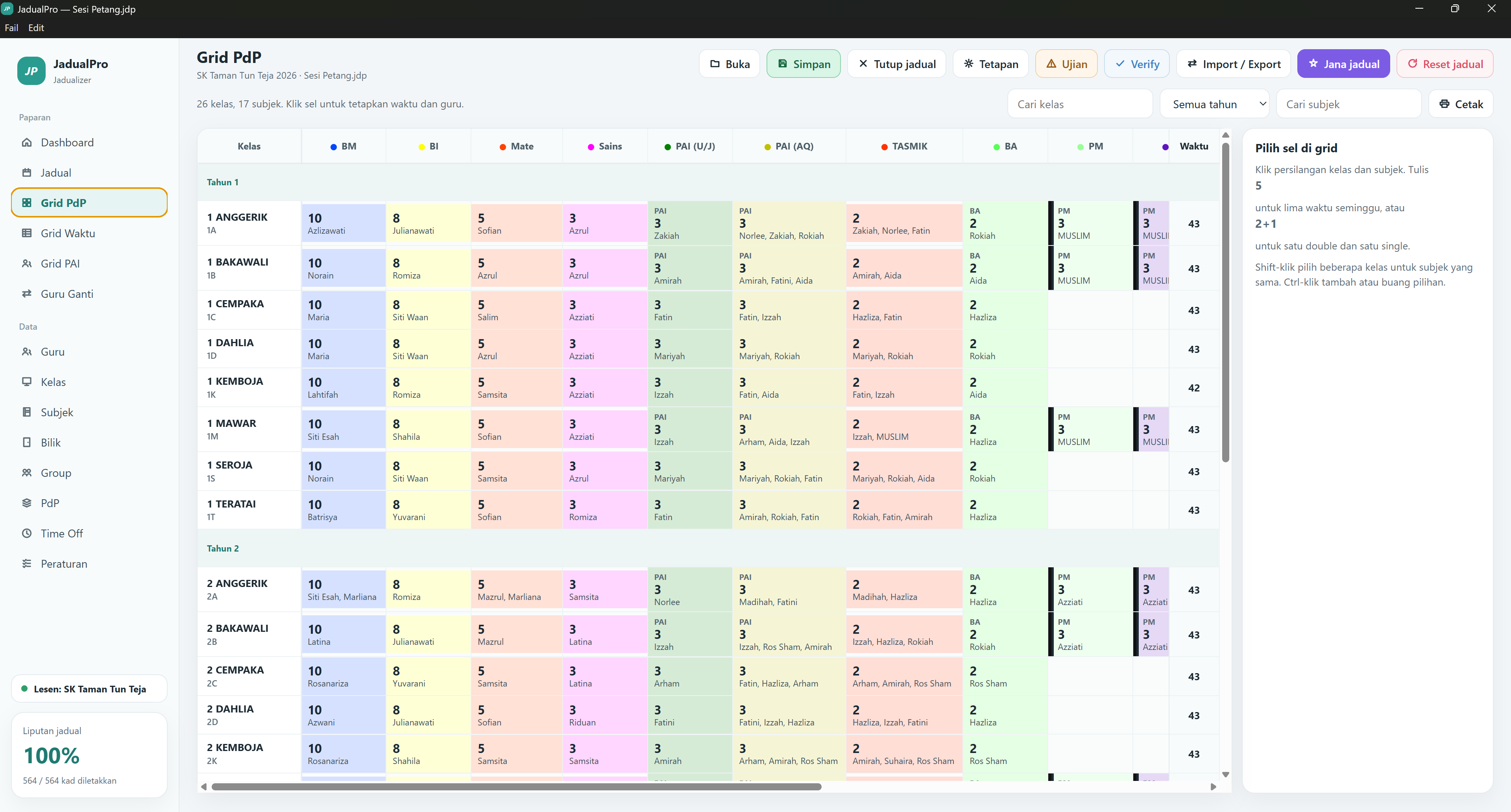Screen dimensions: 1511x812
Task: Generate timetable with Jana jadual
Action: click(1343, 64)
